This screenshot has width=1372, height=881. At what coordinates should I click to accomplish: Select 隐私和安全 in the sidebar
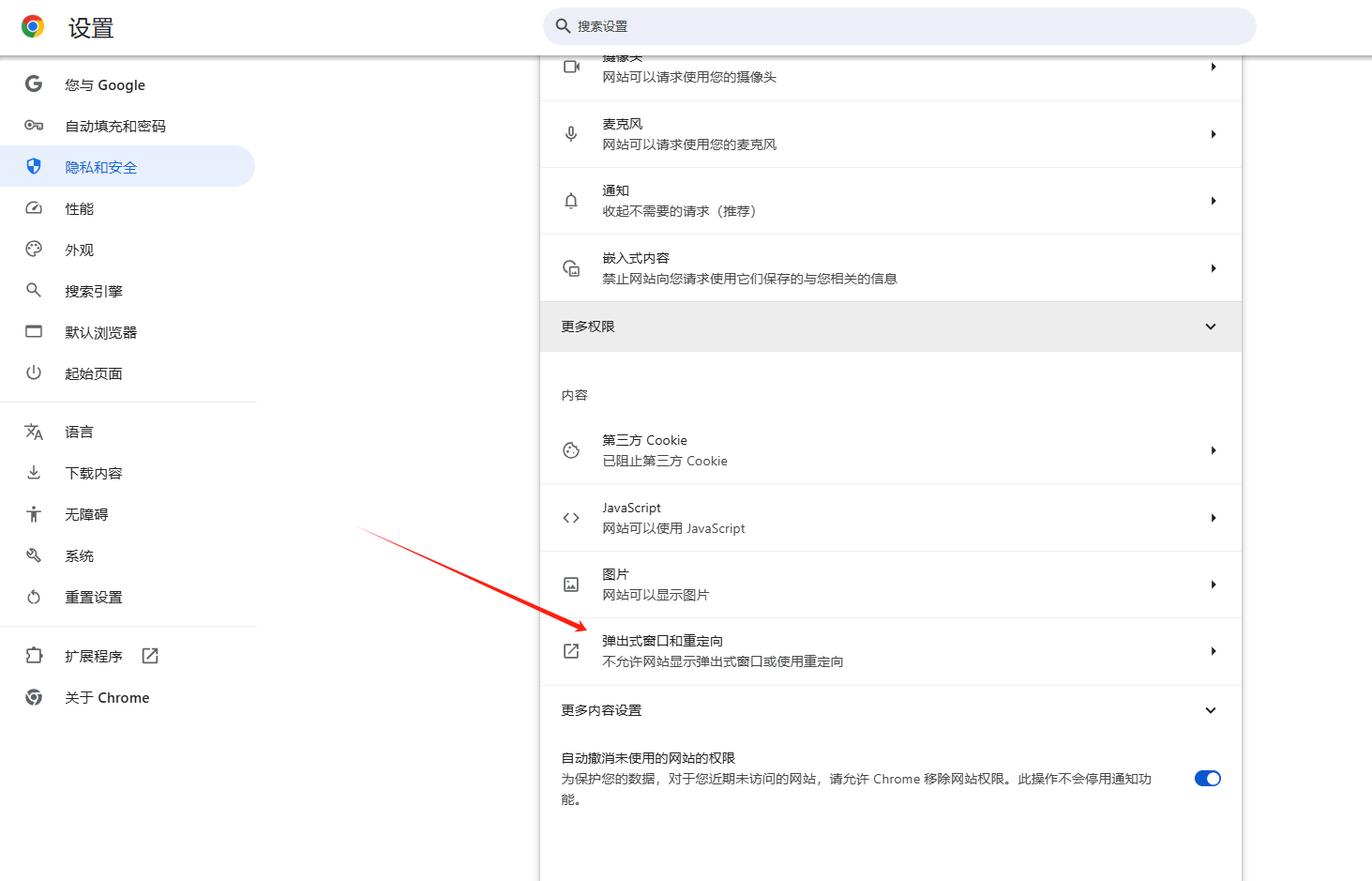coord(128,166)
